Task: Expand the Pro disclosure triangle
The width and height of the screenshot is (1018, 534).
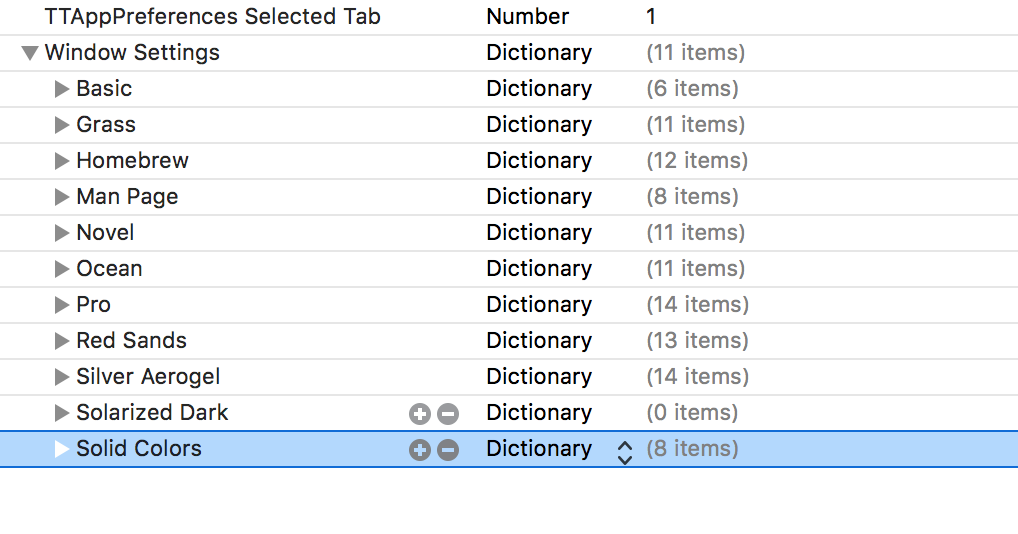Action: (x=62, y=305)
